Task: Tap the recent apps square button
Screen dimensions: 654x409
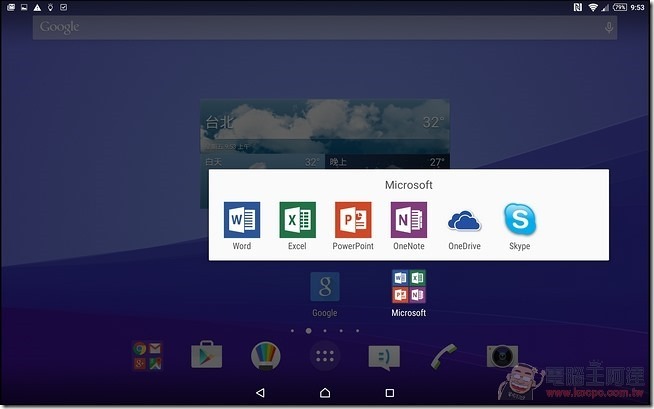Action: [390, 393]
